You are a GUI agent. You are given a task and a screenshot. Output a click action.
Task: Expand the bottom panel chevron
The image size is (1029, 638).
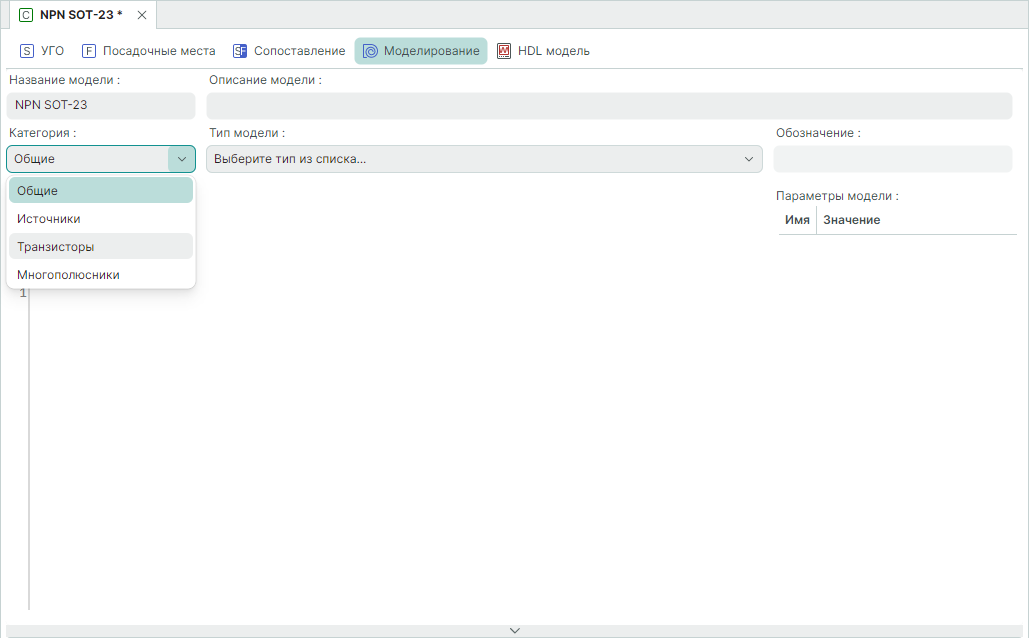coord(514,631)
